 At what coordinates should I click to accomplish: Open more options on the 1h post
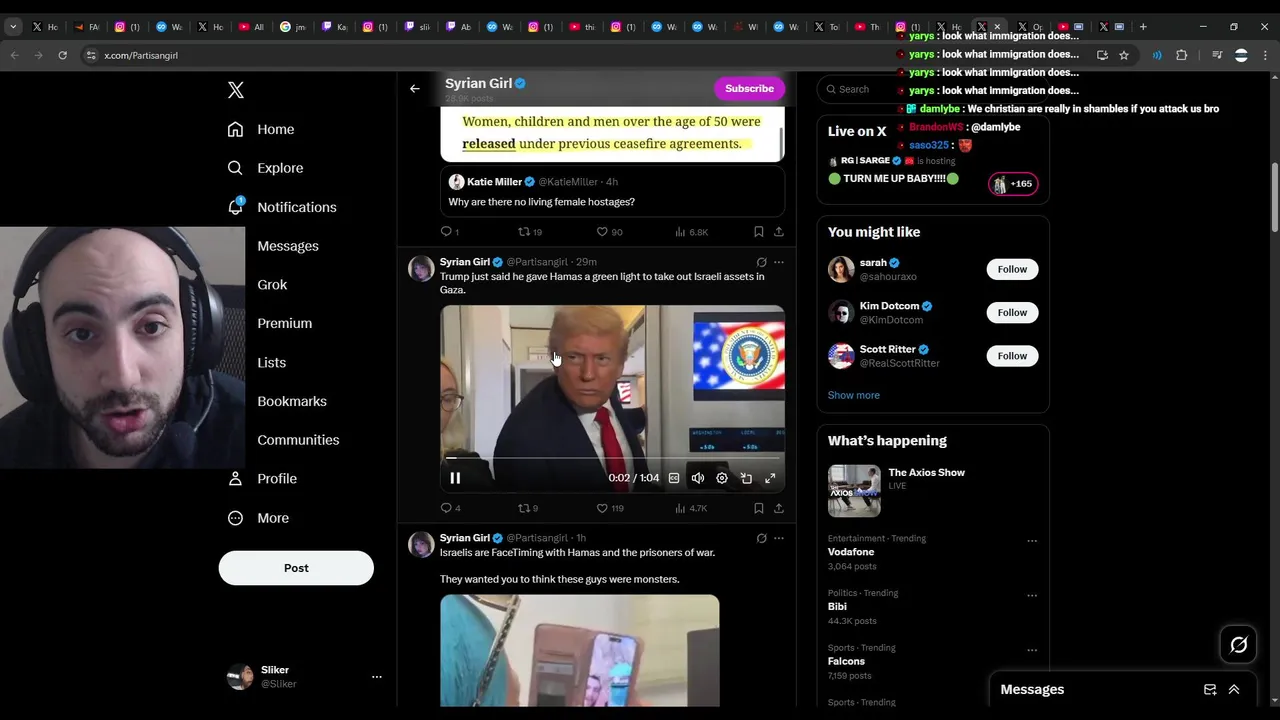click(x=779, y=538)
